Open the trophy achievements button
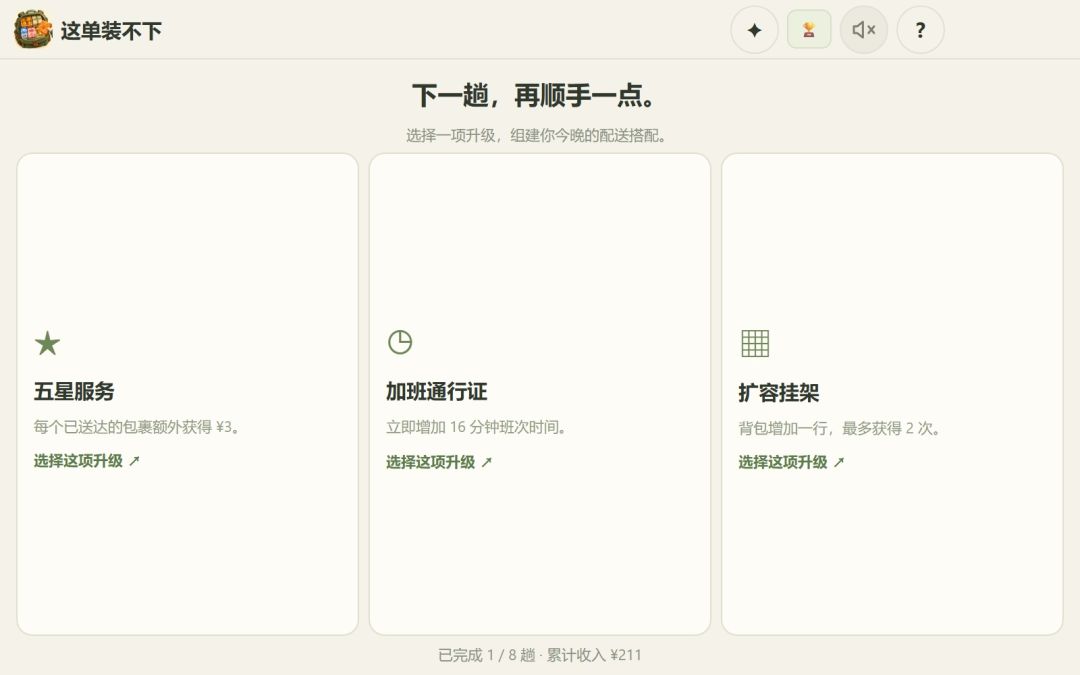1080x675 pixels. [809, 30]
